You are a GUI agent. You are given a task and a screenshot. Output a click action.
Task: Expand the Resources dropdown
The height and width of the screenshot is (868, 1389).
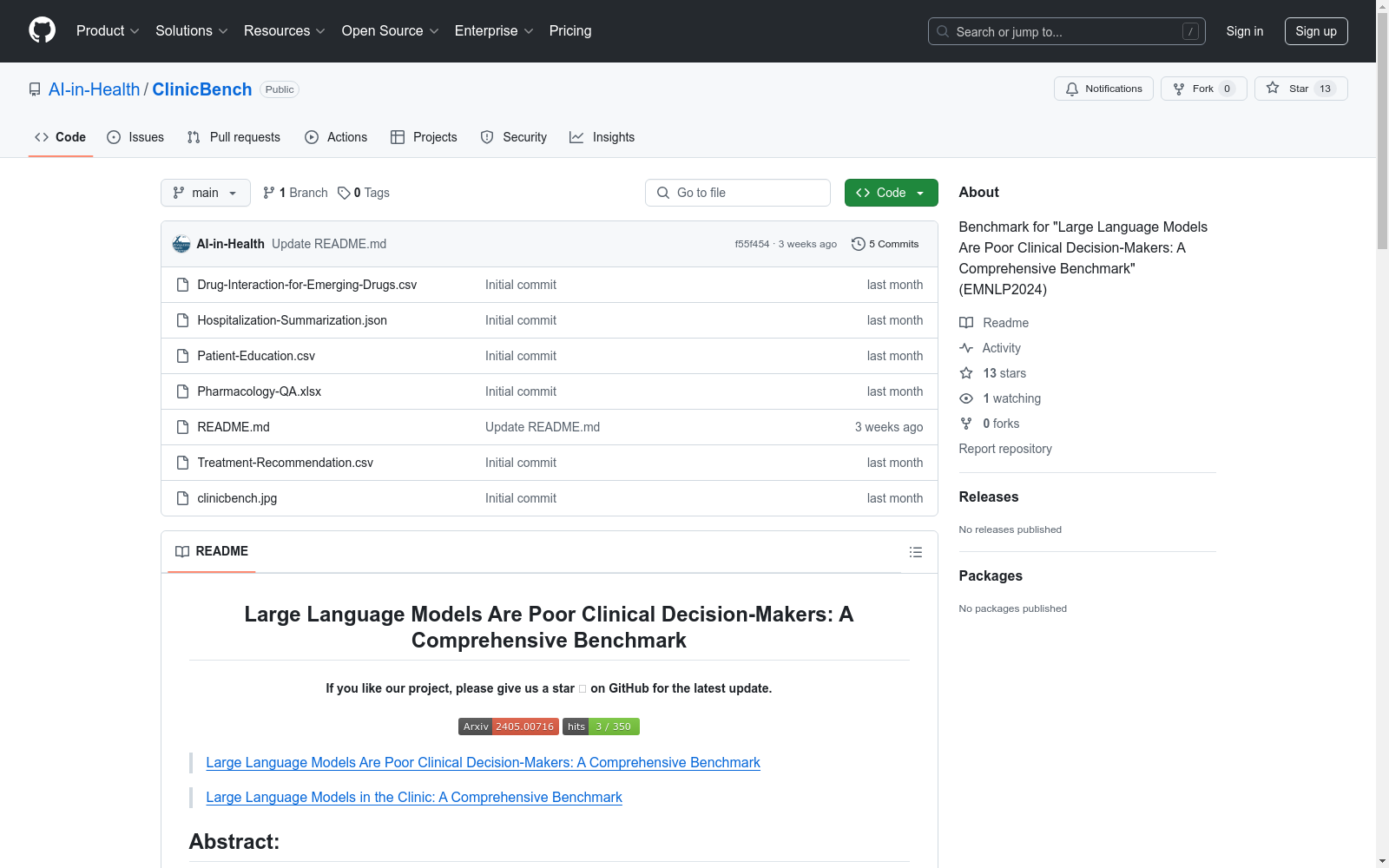point(285,31)
